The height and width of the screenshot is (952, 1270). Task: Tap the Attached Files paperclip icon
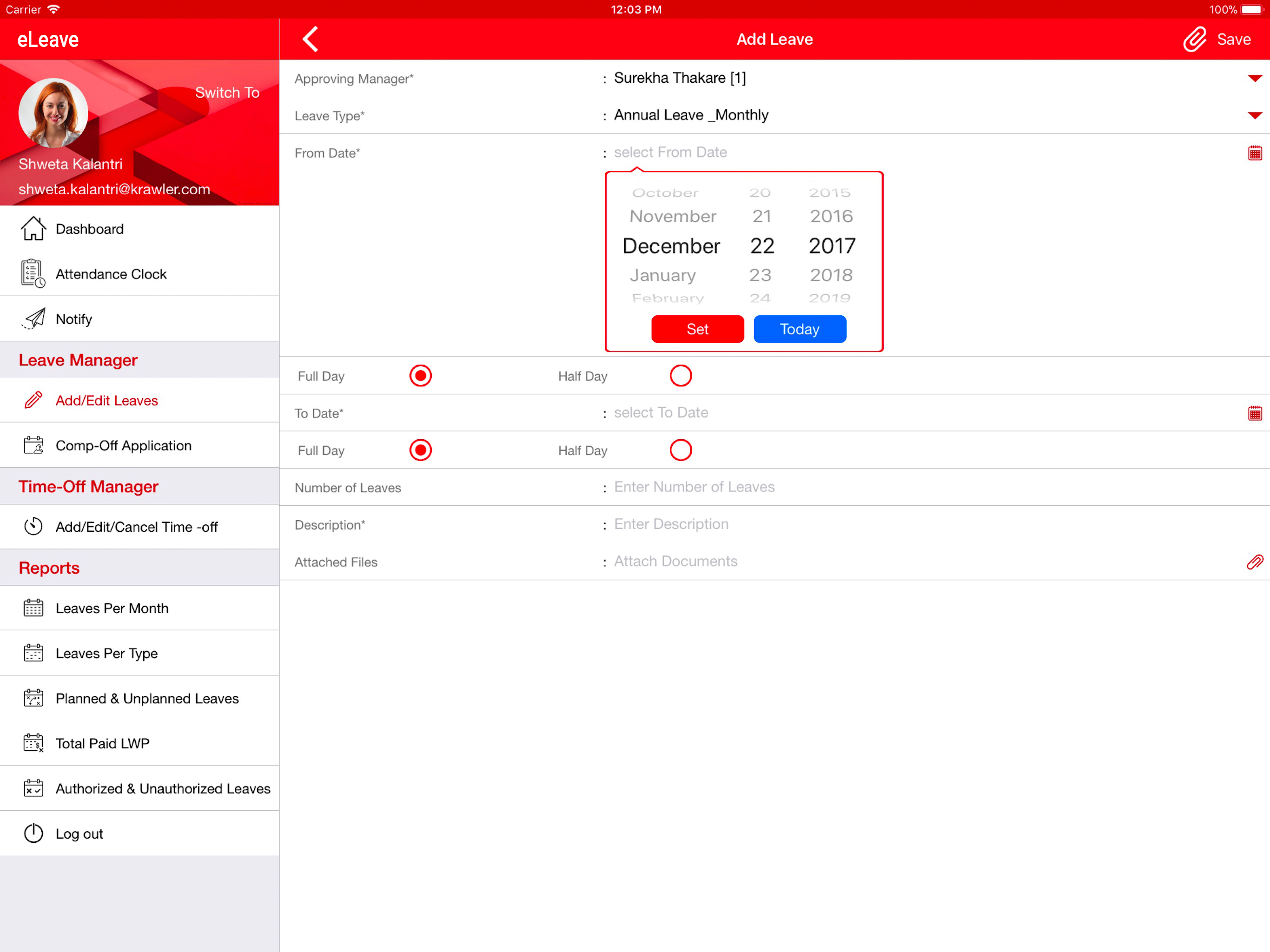(x=1255, y=562)
